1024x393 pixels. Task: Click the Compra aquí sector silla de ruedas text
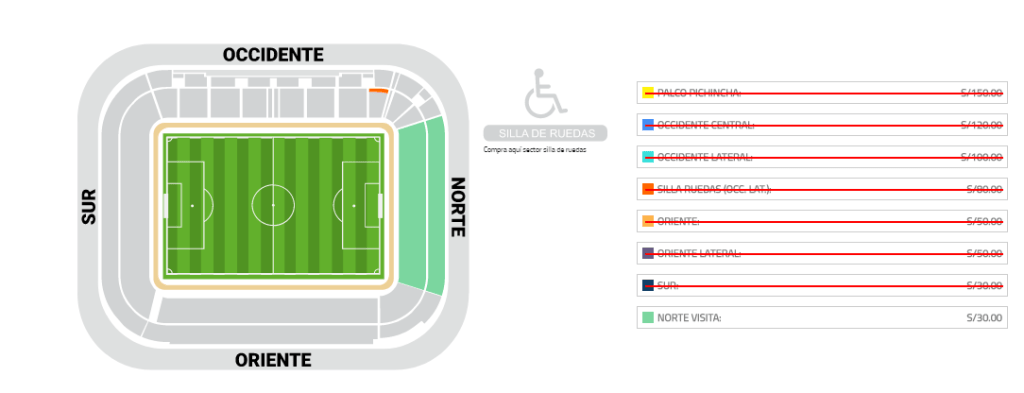tap(535, 149)
